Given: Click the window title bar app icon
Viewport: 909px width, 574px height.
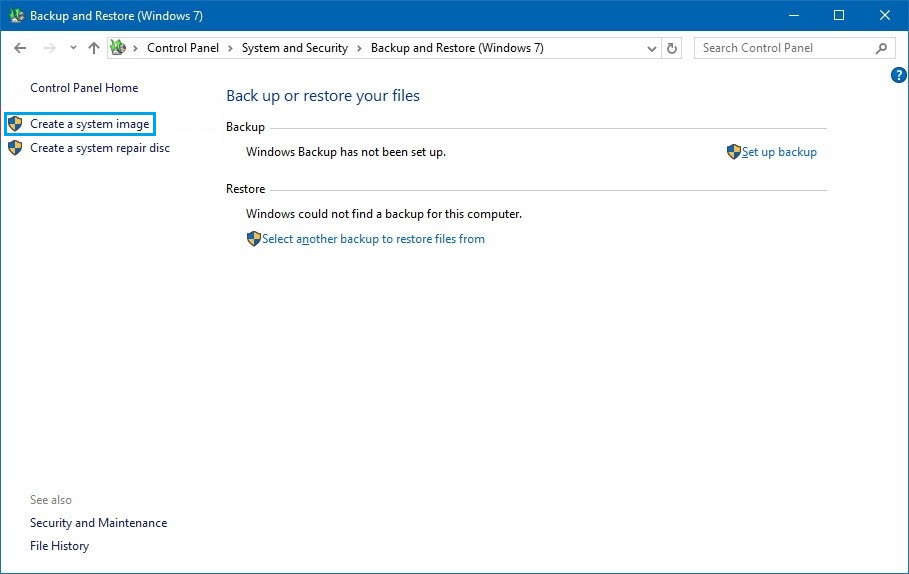Looking at the screenshot, I should [16, 16].
